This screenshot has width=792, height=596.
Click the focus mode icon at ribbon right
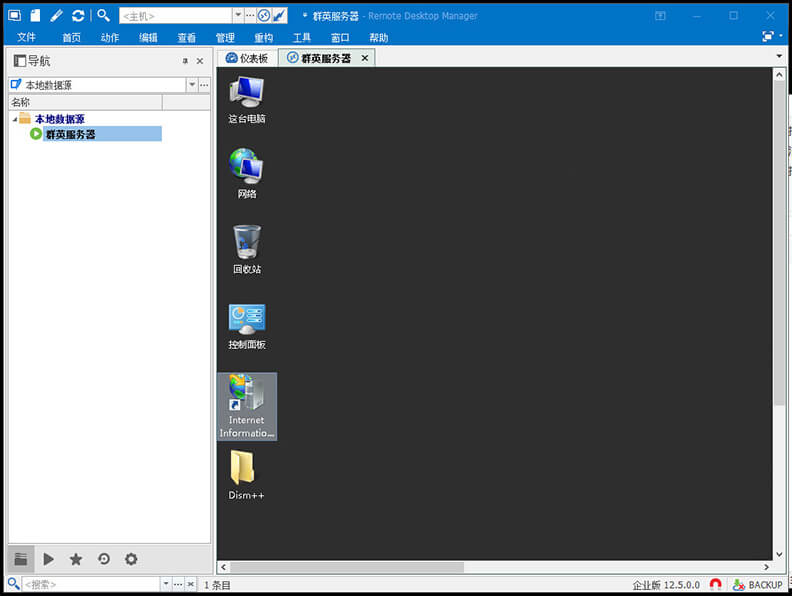tap(768, 36)
